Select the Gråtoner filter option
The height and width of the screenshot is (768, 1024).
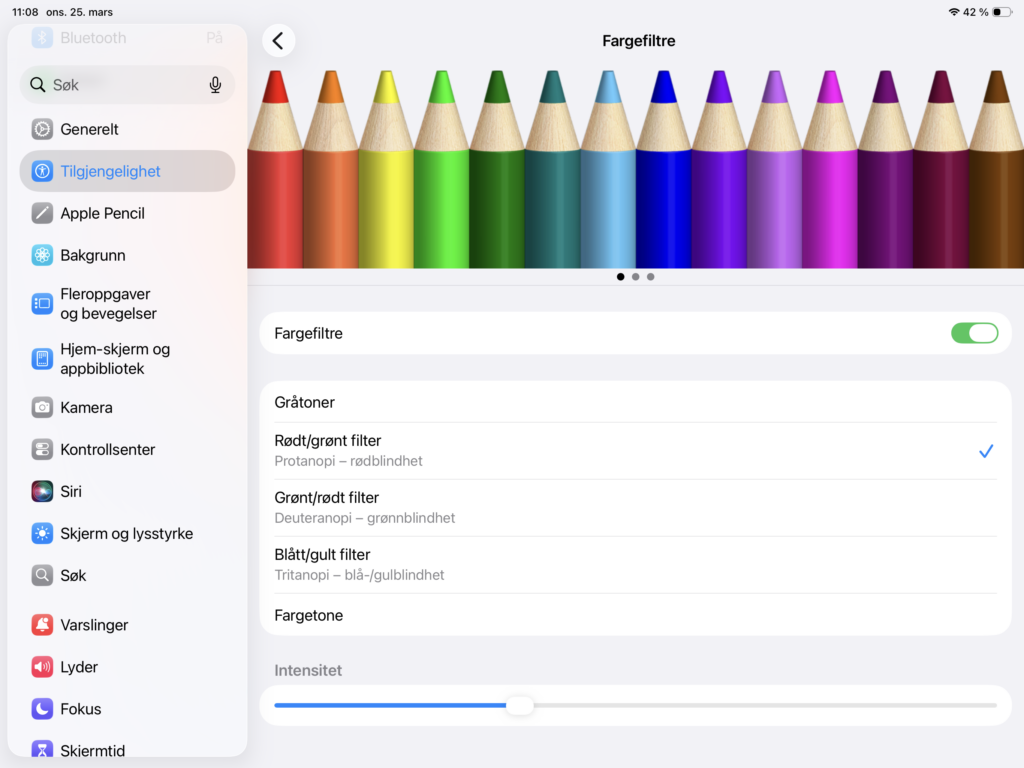[x=635, y=402]
